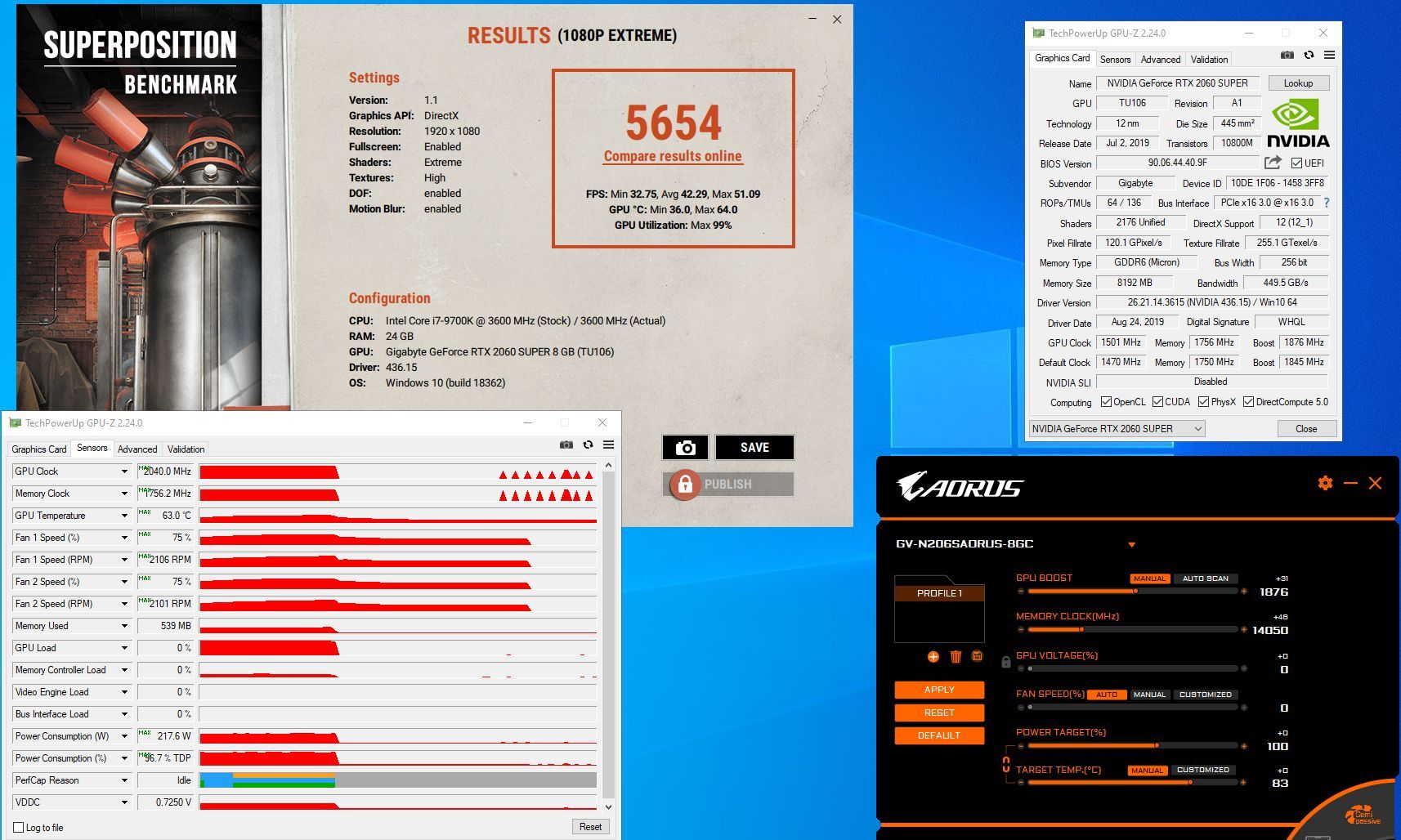The image size is (1401, 840).
Task: Delete profile with trash icon in AORUS
Action: coord(956,656)
